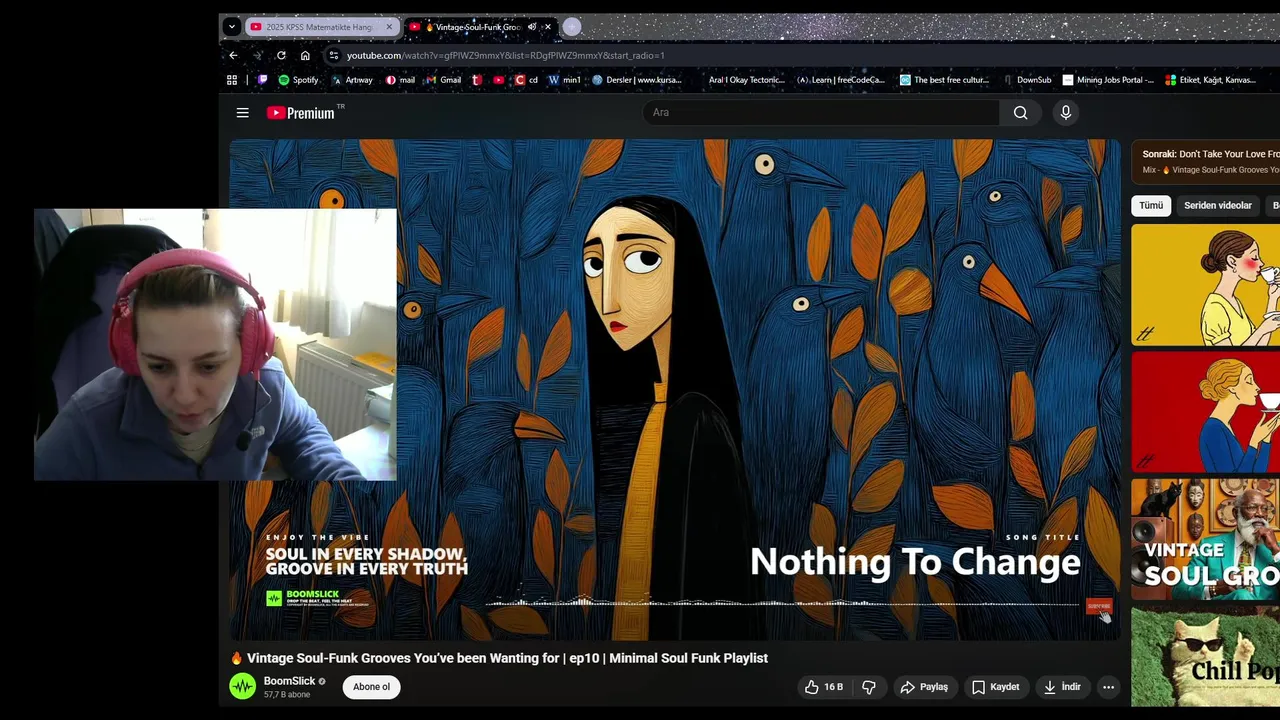This screenshot has width=1280, height=720.
Task: Open the YouTube hamburger guide menu
Action: click(x=242, y=113)
